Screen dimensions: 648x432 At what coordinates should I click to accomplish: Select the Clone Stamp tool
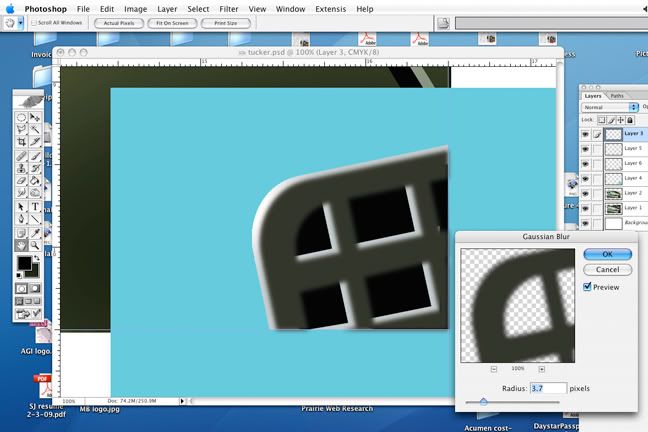(x=21, y=168)
